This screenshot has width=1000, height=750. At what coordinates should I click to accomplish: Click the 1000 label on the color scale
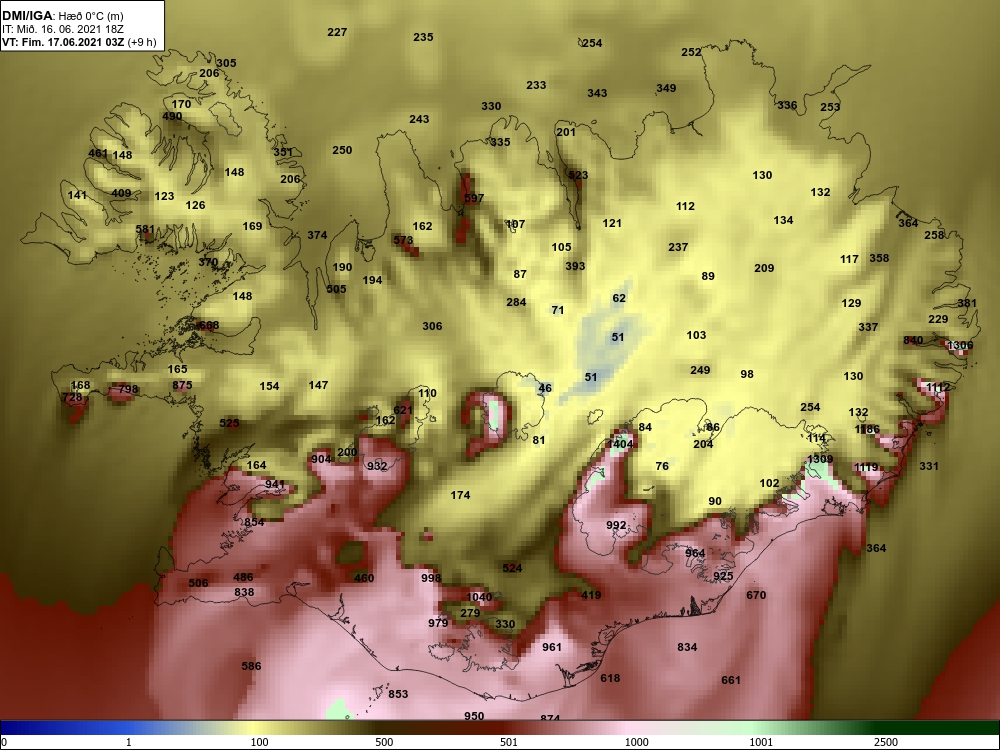coord(636,742)
